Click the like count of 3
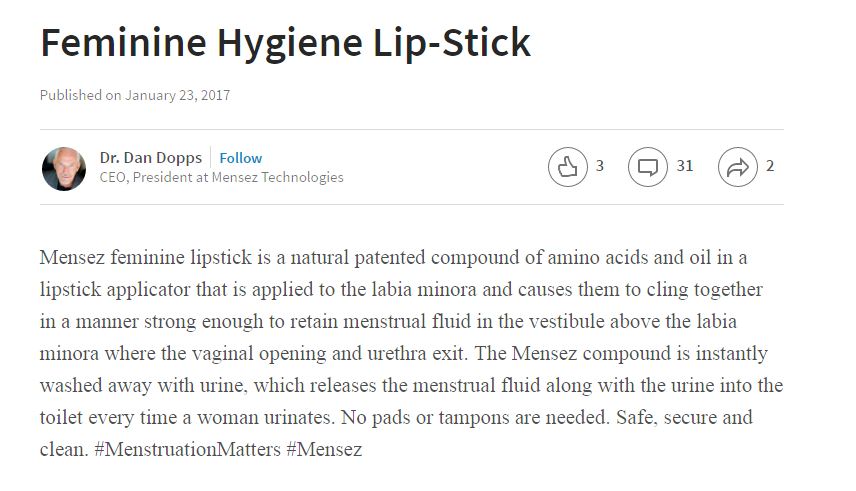856x491 pixels. (600, 166)
